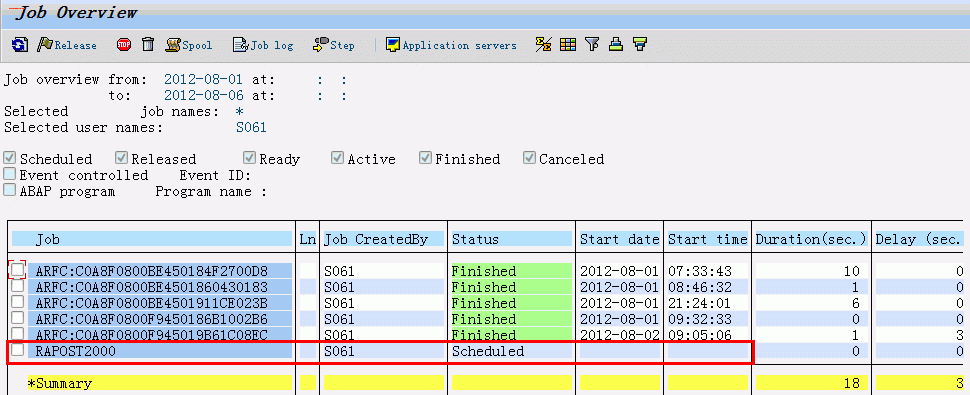This screenshot has width=970, height=395.
Task: Click the Delay (sec. column header
Action: [x=919, y=239]
